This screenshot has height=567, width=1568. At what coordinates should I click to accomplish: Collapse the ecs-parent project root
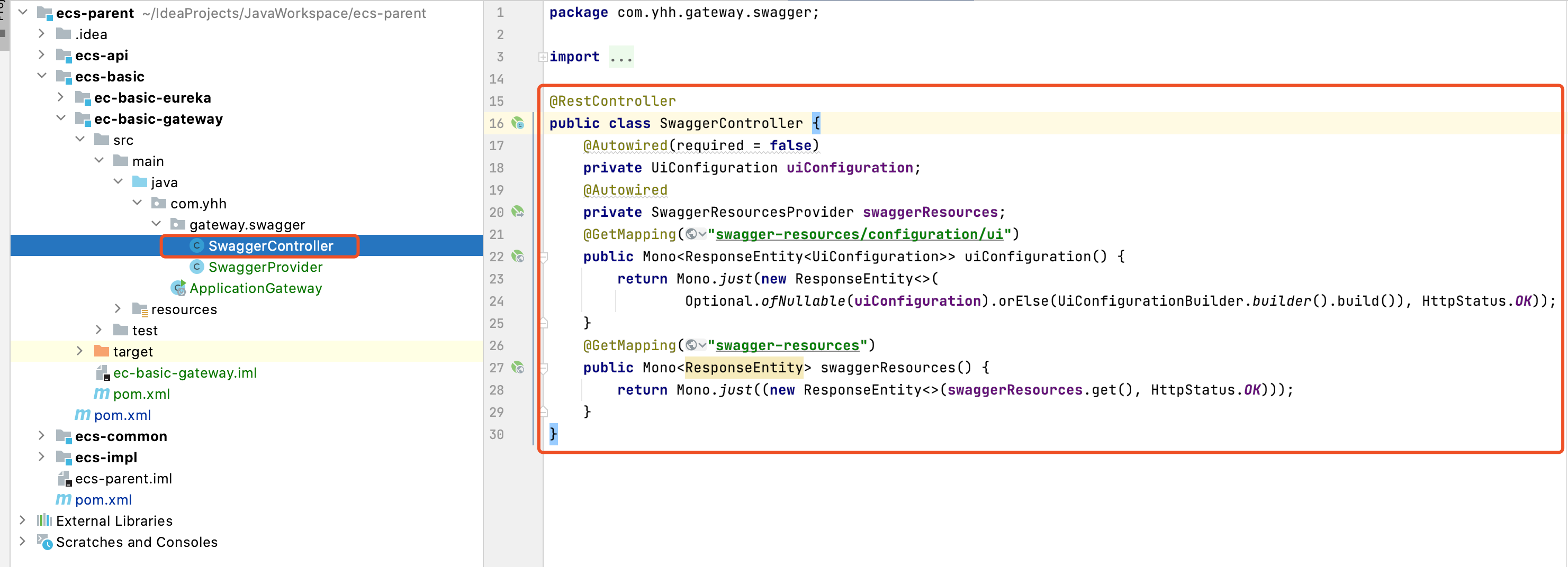pos(23,12)
